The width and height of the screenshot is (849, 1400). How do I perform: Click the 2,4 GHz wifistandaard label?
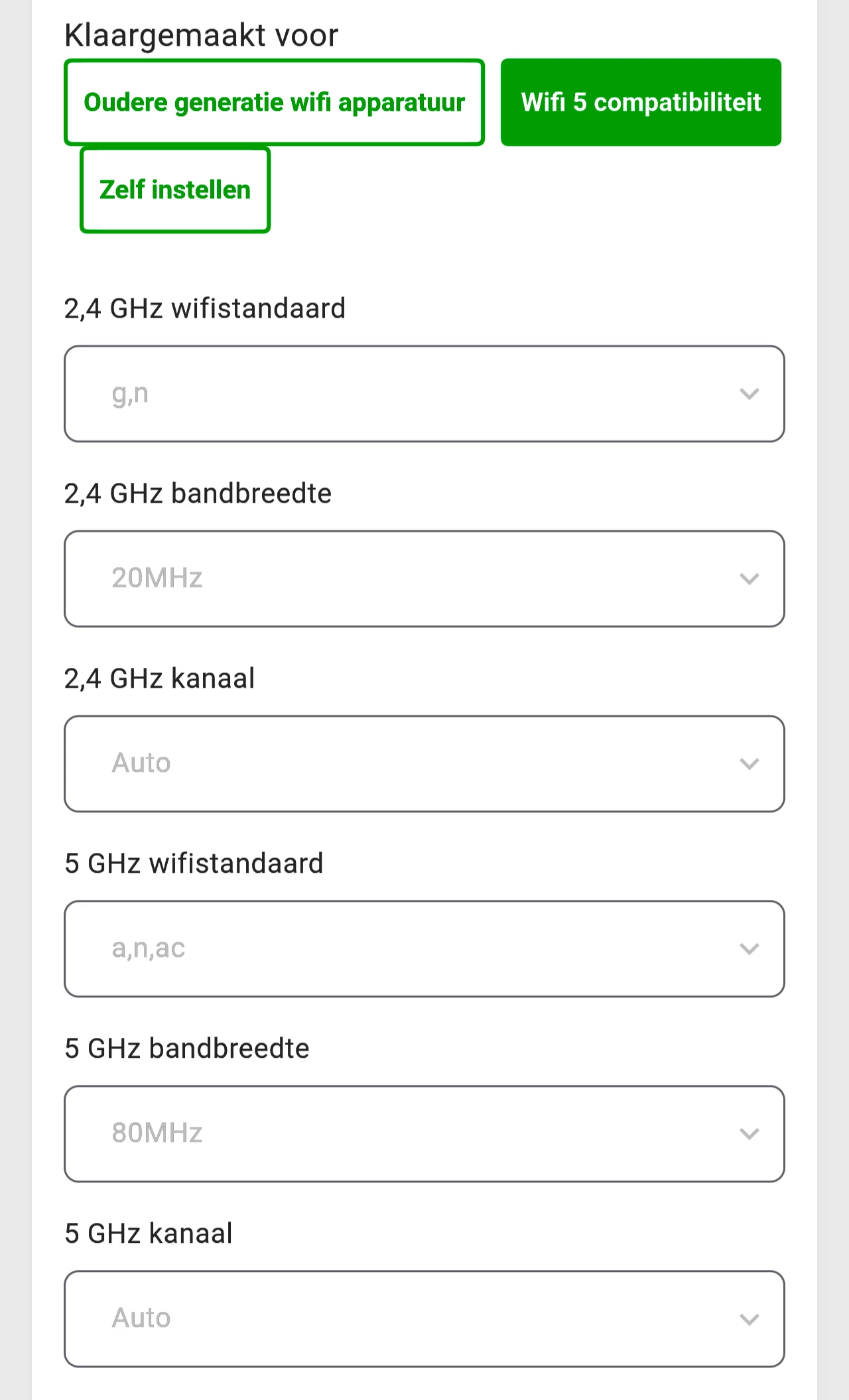tap(205, 309)
